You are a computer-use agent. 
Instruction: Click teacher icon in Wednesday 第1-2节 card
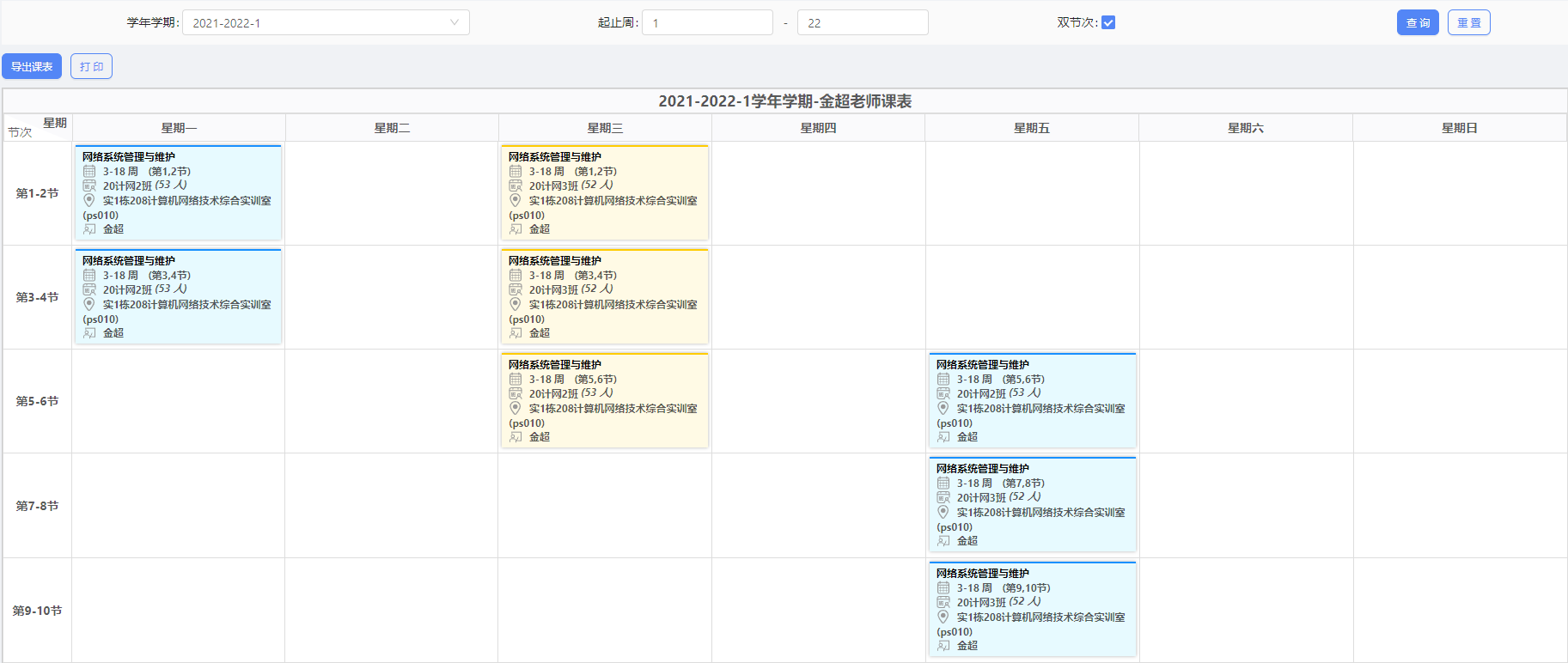(x=516, y=229)
